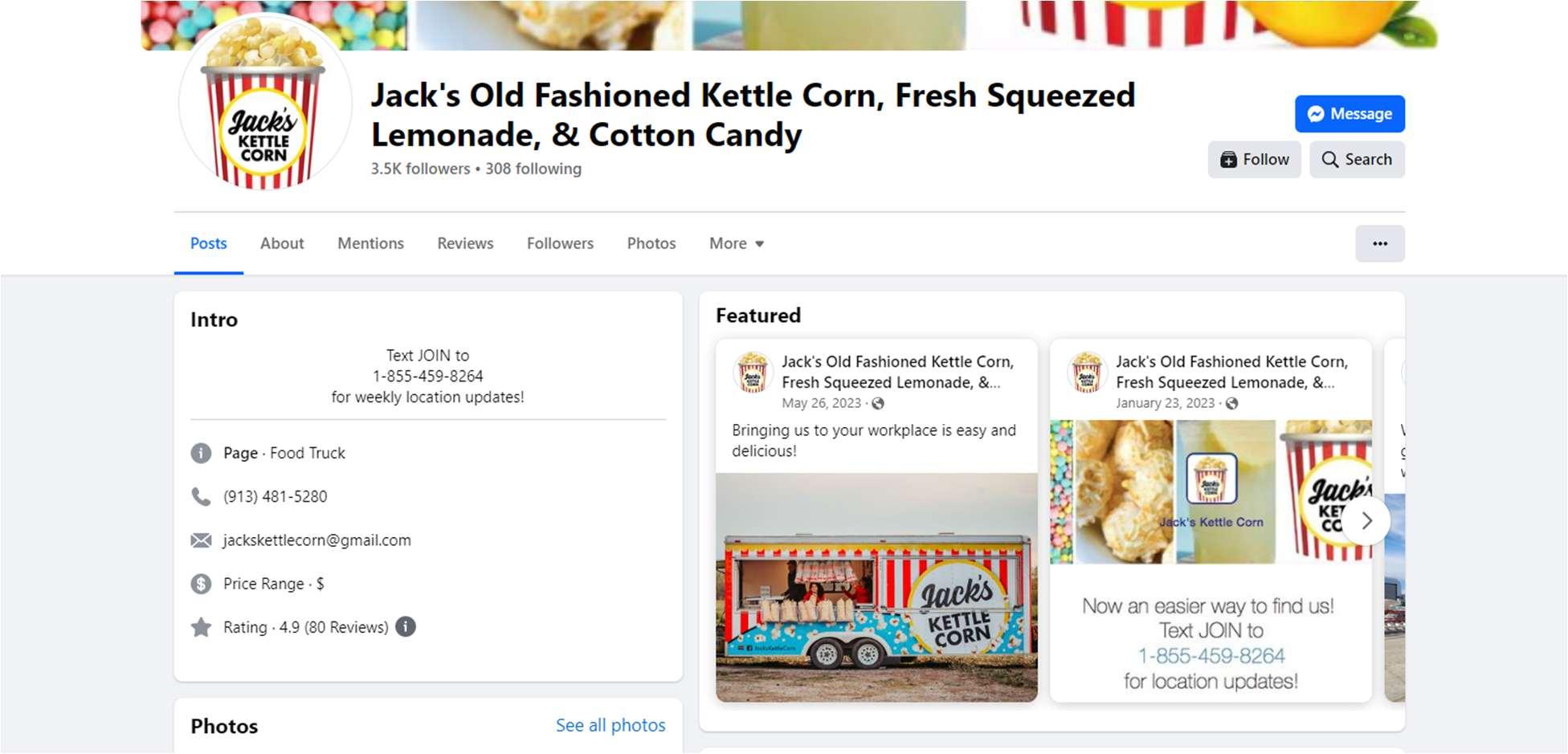Click the Search button

point(1357,159)
